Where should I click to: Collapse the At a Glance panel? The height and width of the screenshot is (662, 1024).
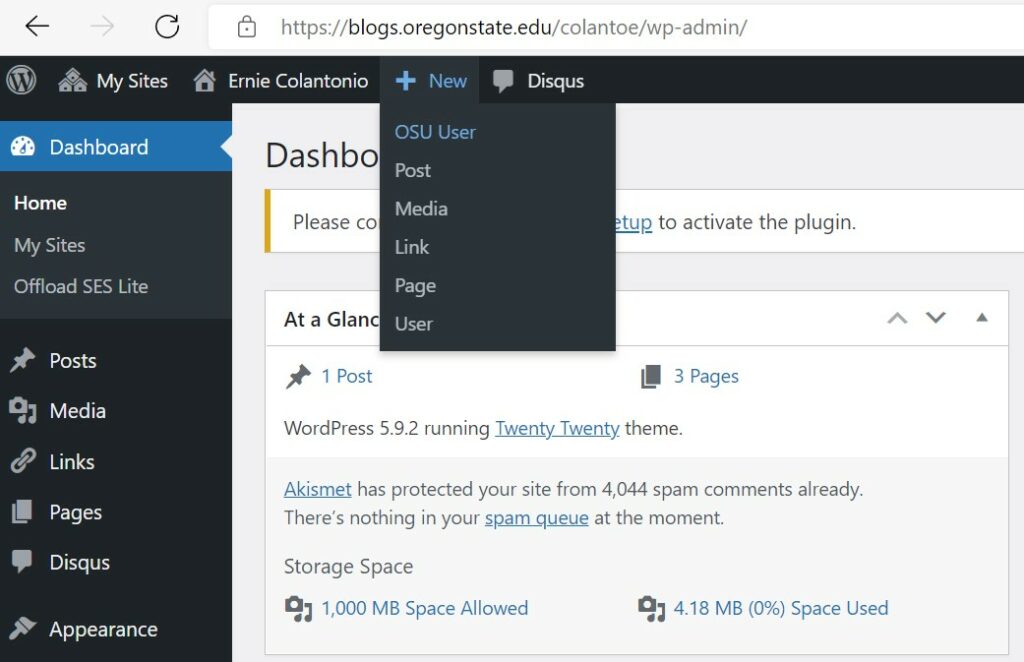(982, 318)
